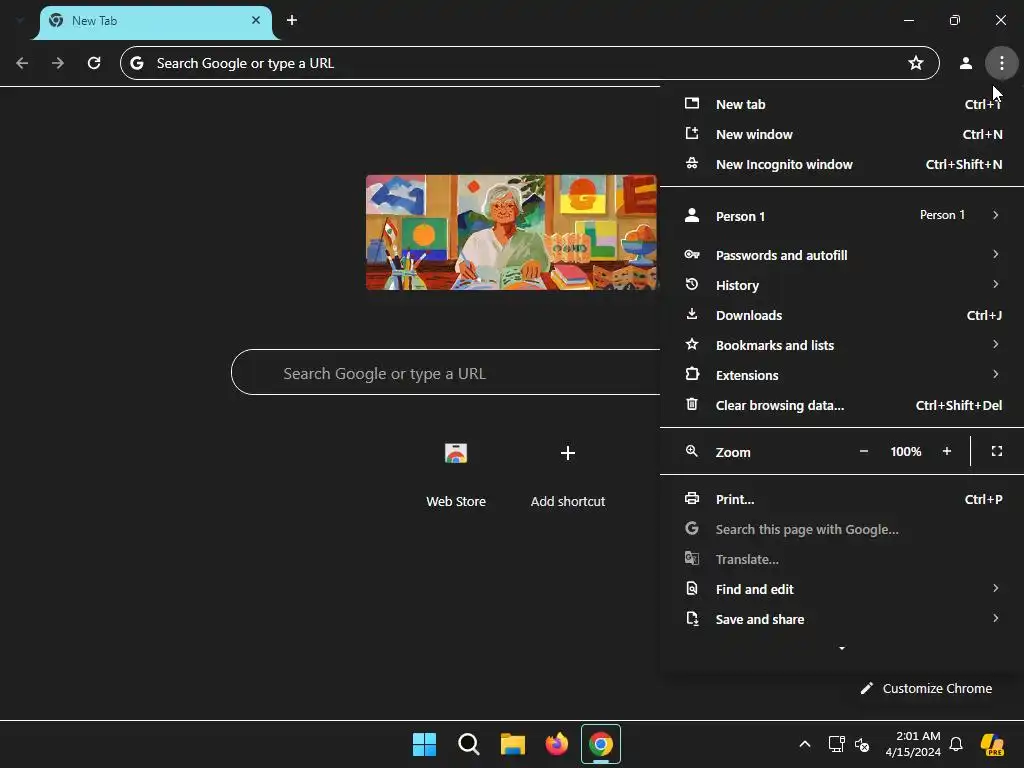Screen dimensions: 1024x768
Task: Choose New tab from menu
Action: (x=842, y=104)
